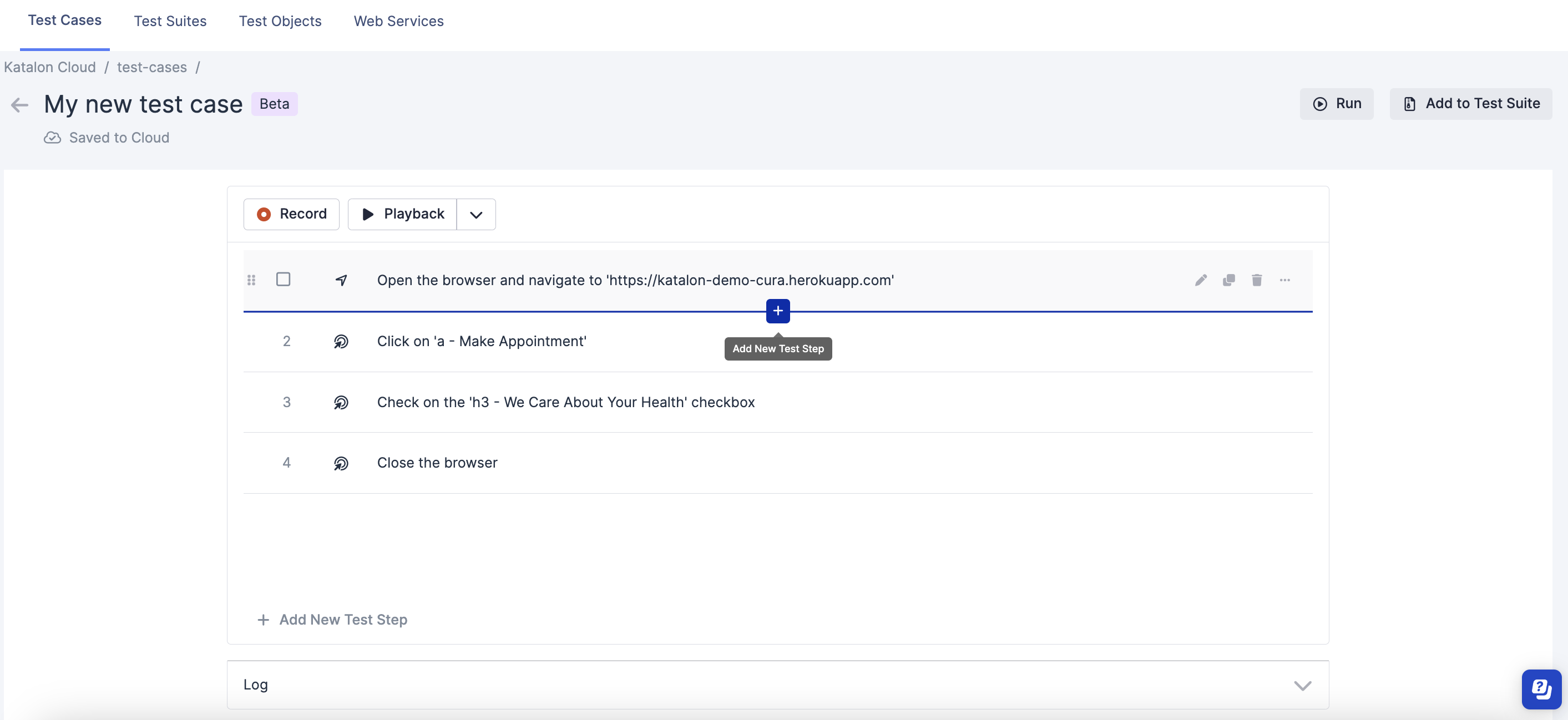This screenshot has width=1568, height=720.
Task: Click the AI assistant icon on step 3
Action: click(x=341, y=402)
